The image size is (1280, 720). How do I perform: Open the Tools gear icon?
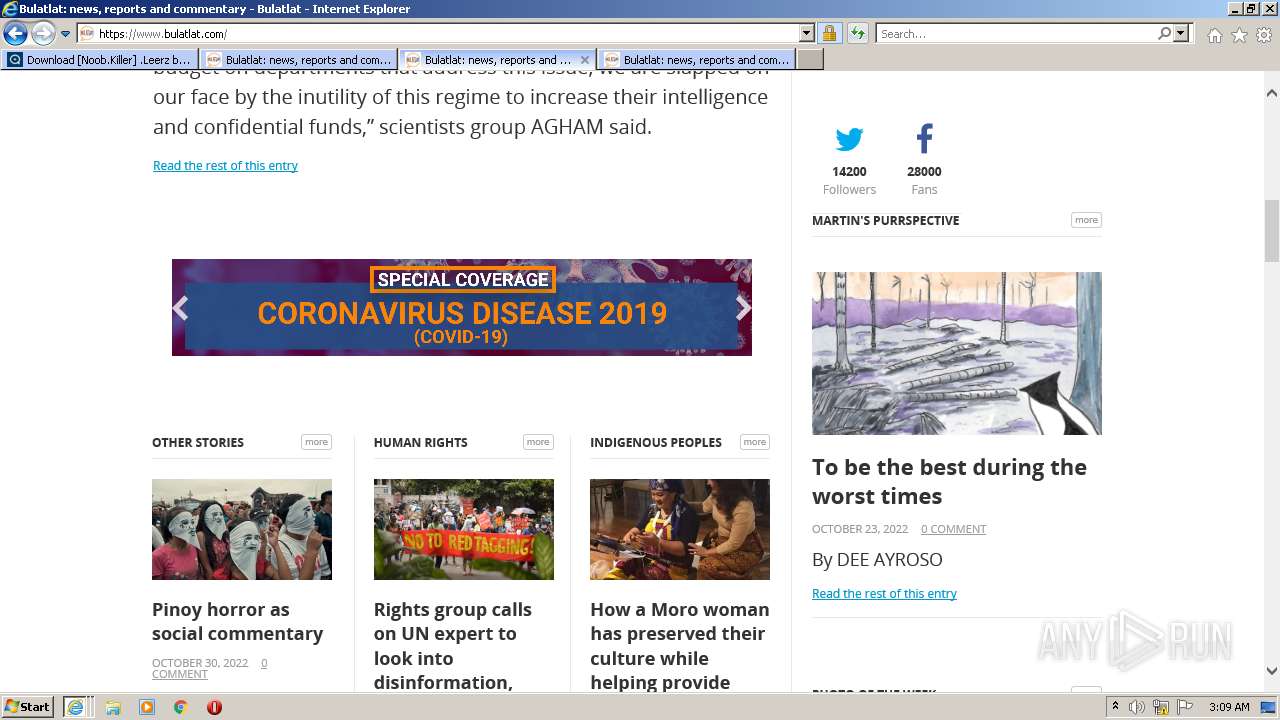(1264, 35)
